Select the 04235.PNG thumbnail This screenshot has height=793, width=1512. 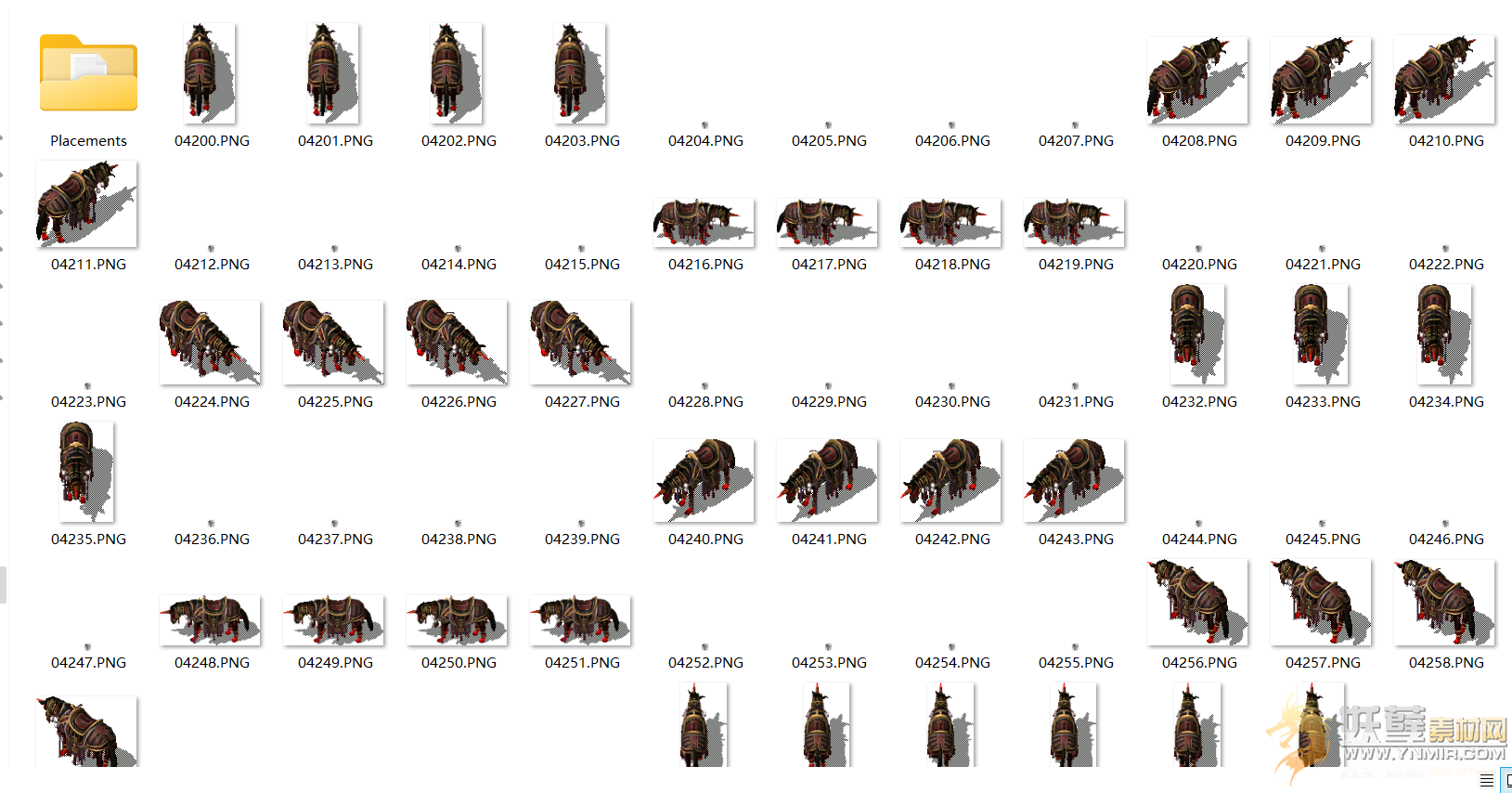(86, 472)
